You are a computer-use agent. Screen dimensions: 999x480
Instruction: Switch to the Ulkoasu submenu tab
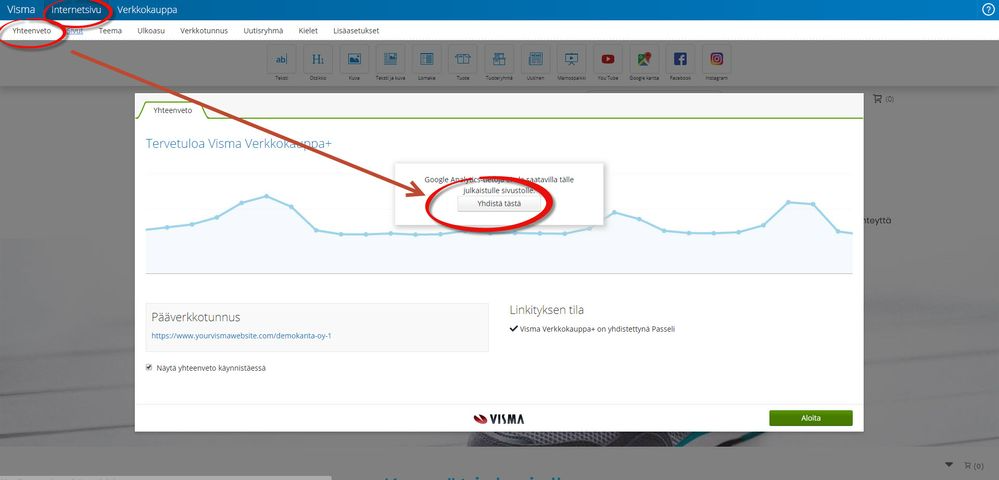coord(151,30)
